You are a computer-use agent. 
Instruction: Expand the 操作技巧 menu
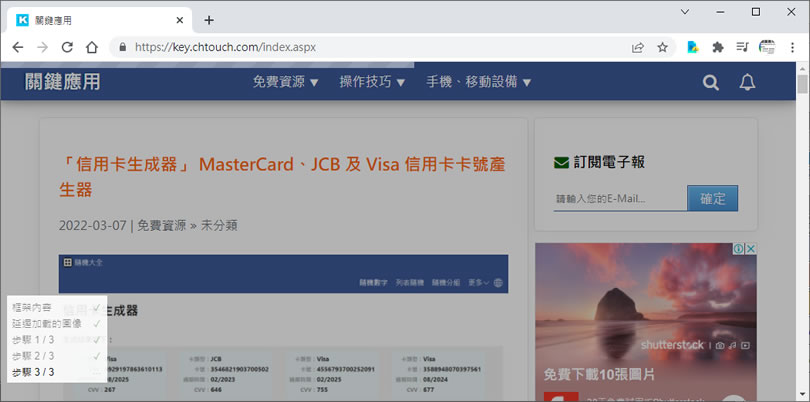[x=372, y=82]
